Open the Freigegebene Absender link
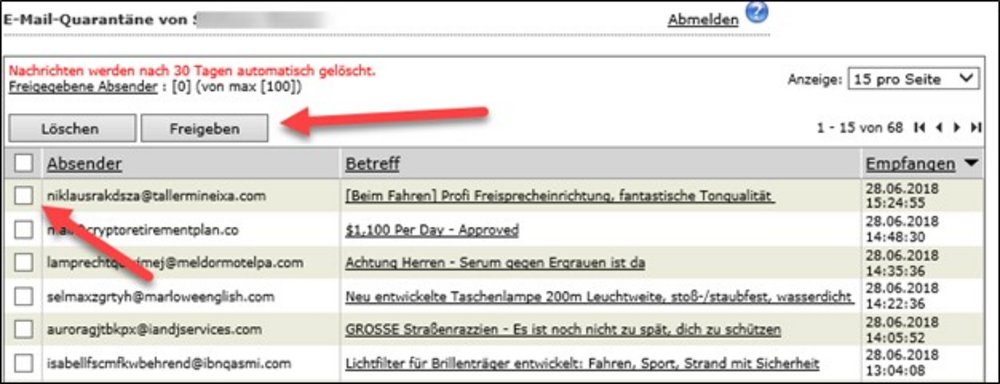The width and height of the screenshot is (1000, 384). [83, 87]
